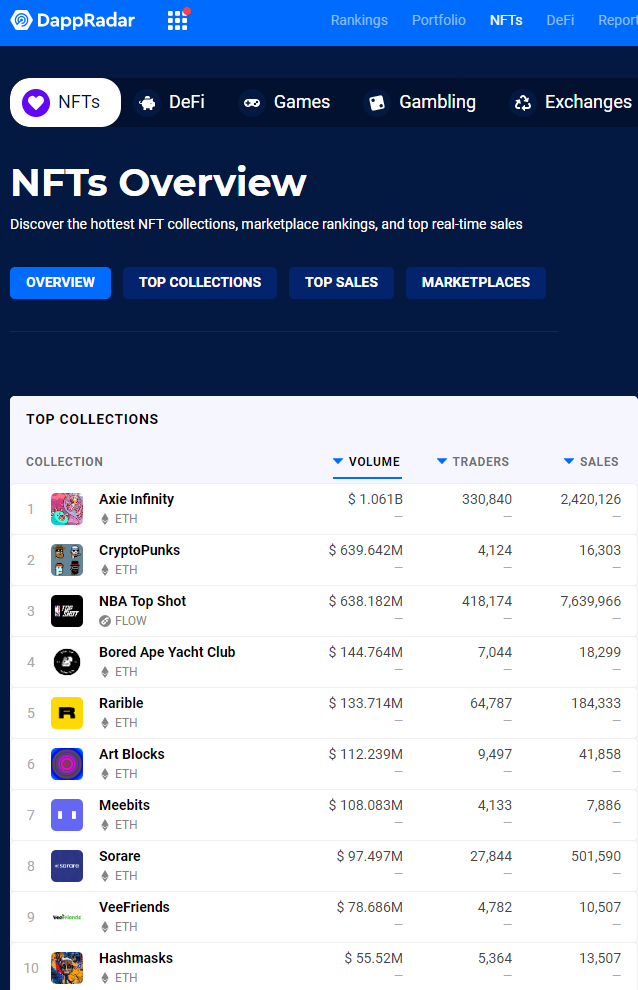Switch to the OVERVIEW tab
638x990 pixels.
click(x=61, y=282)
